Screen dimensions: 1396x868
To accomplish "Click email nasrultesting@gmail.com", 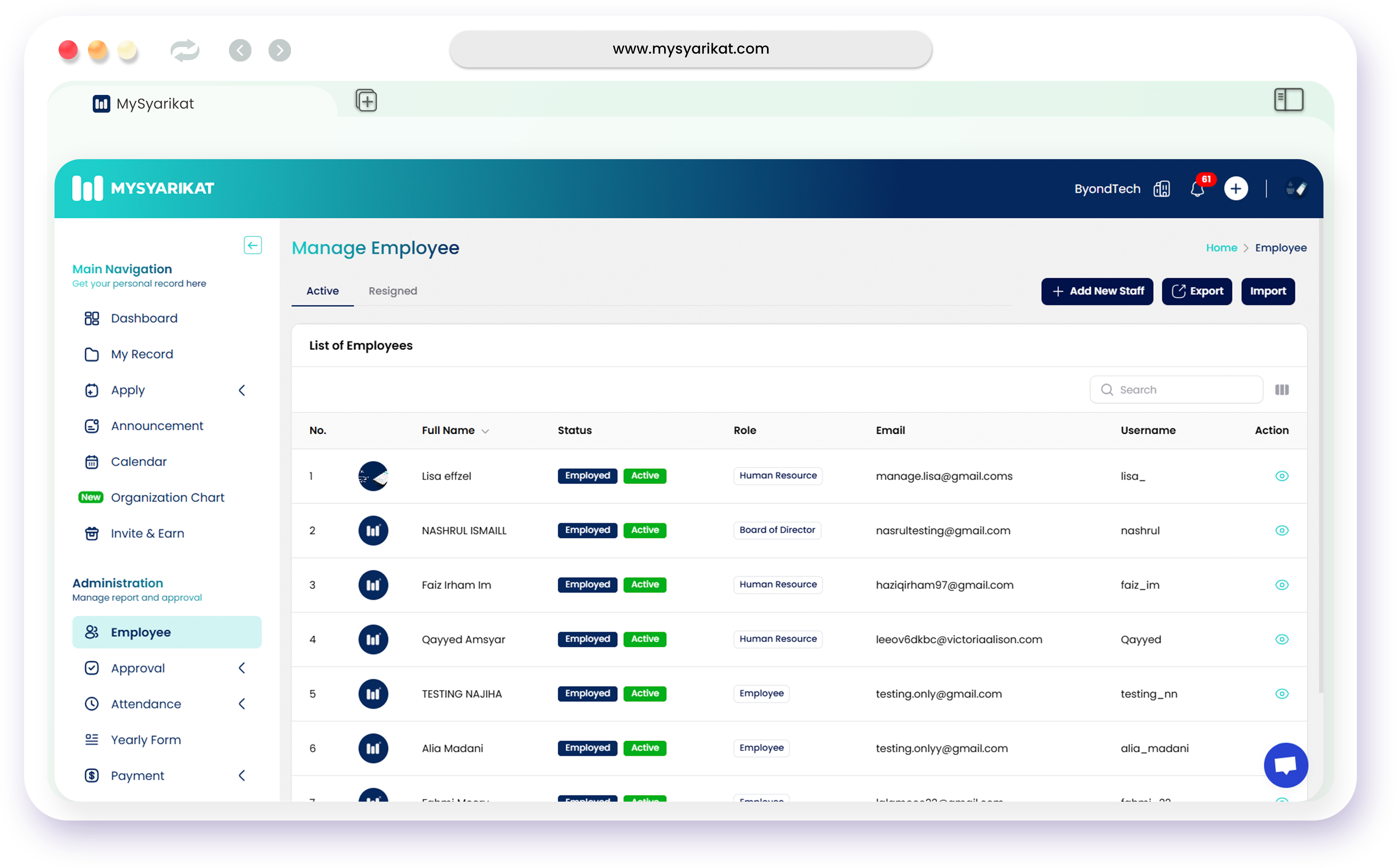I will (x=943, y=531).
